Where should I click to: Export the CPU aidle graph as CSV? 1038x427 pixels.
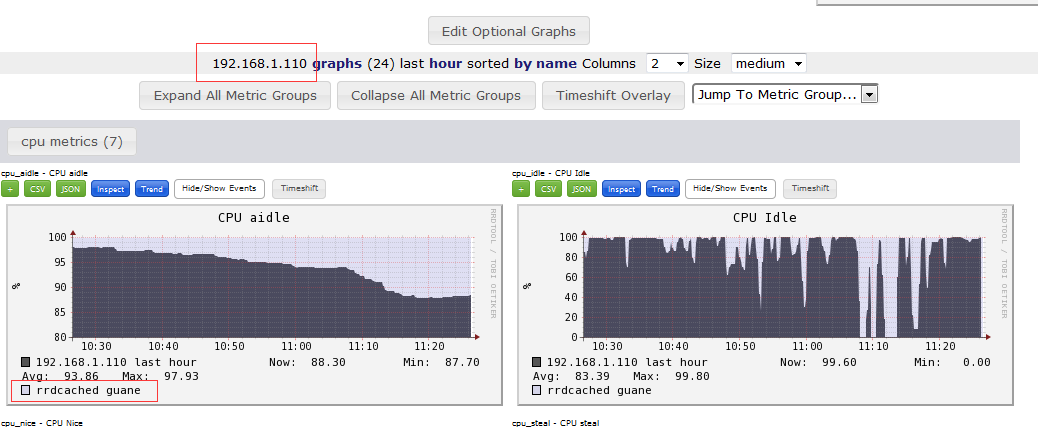tap(38, 189)
